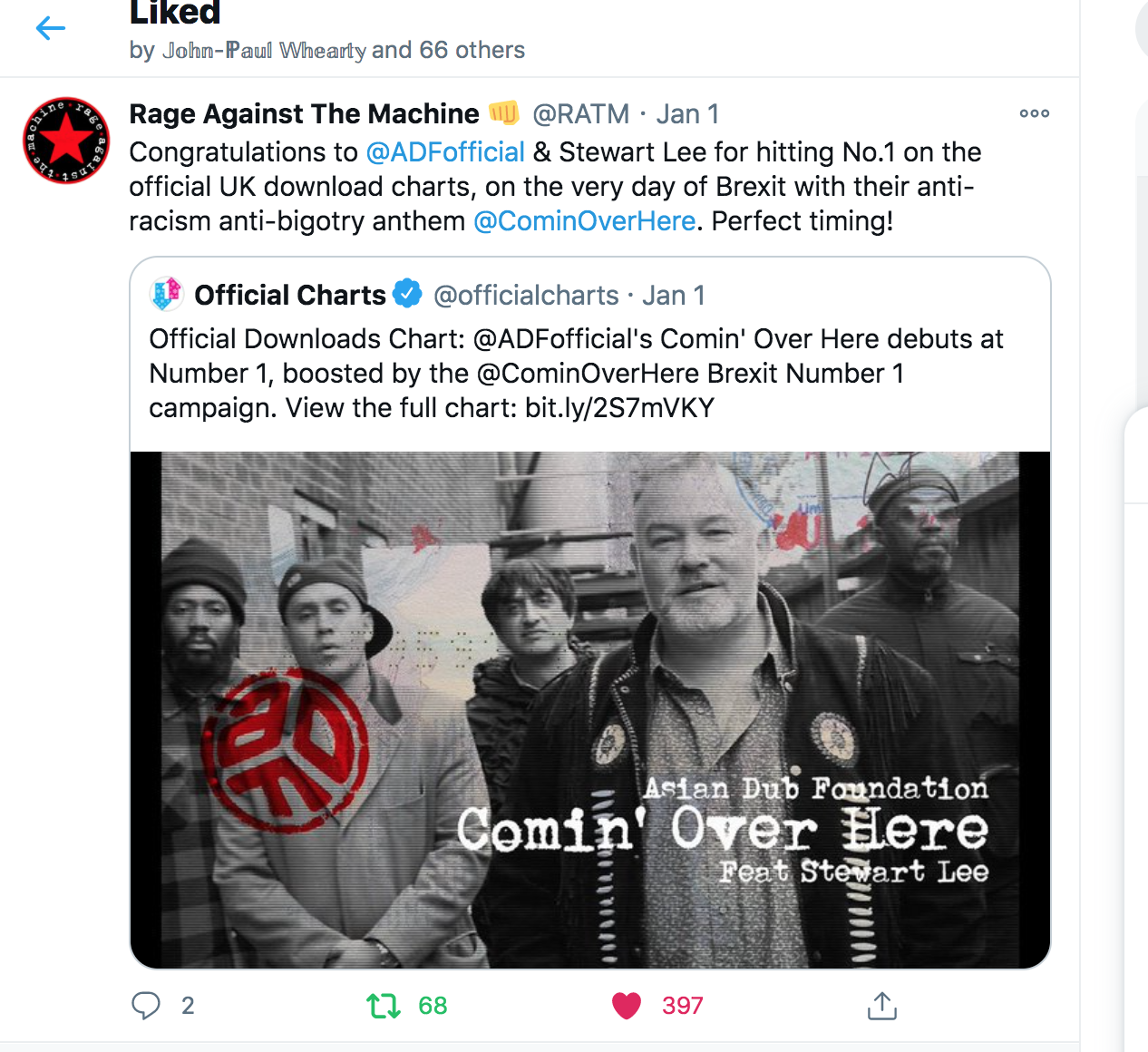Open the tweet's three-dot more menu
The image size is (1148, 1052).
click(1035, 113)
